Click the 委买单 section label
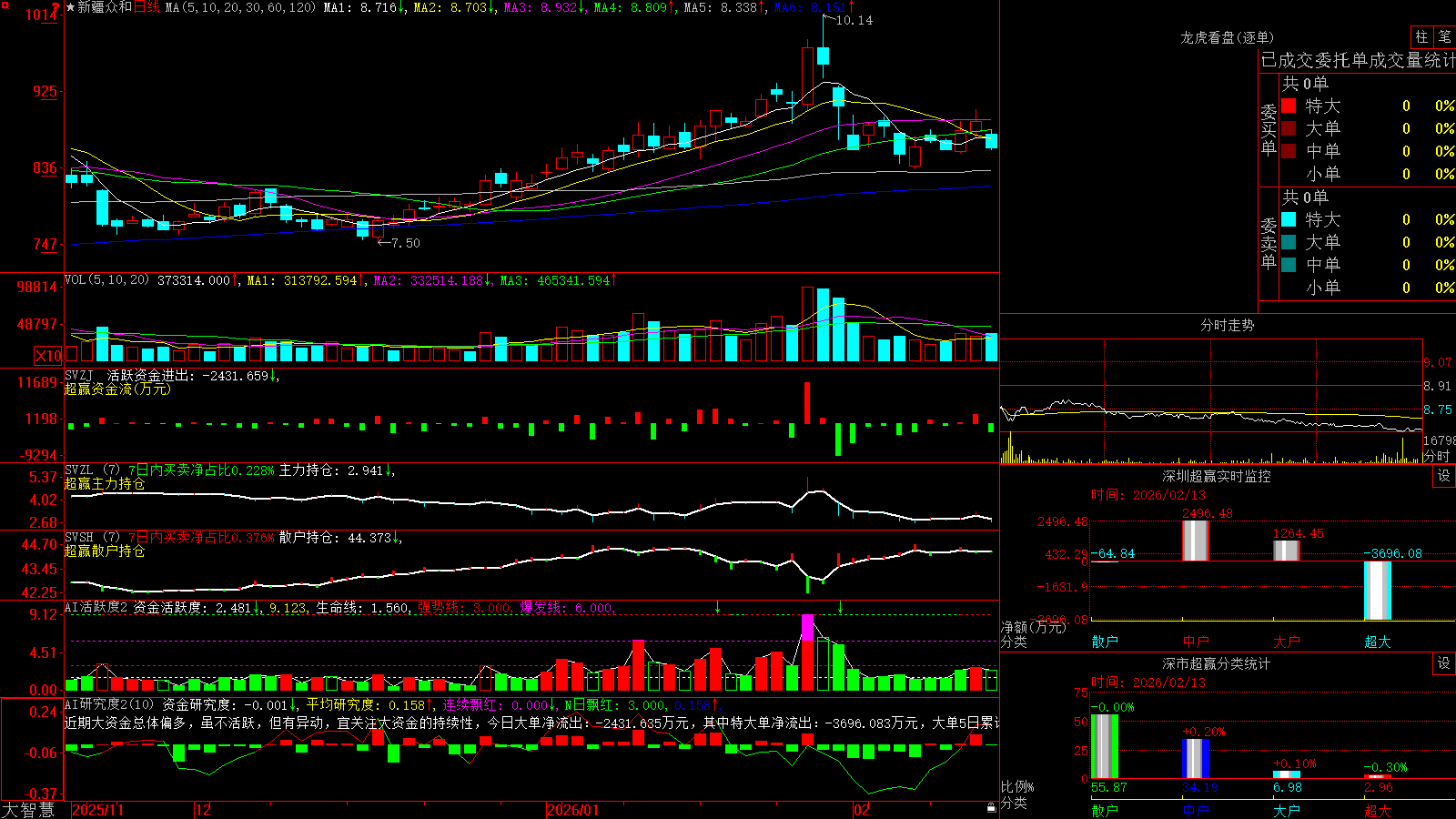Viewport: 1456px width, 819px height. pyautogui.click(x=1269, y=129)
